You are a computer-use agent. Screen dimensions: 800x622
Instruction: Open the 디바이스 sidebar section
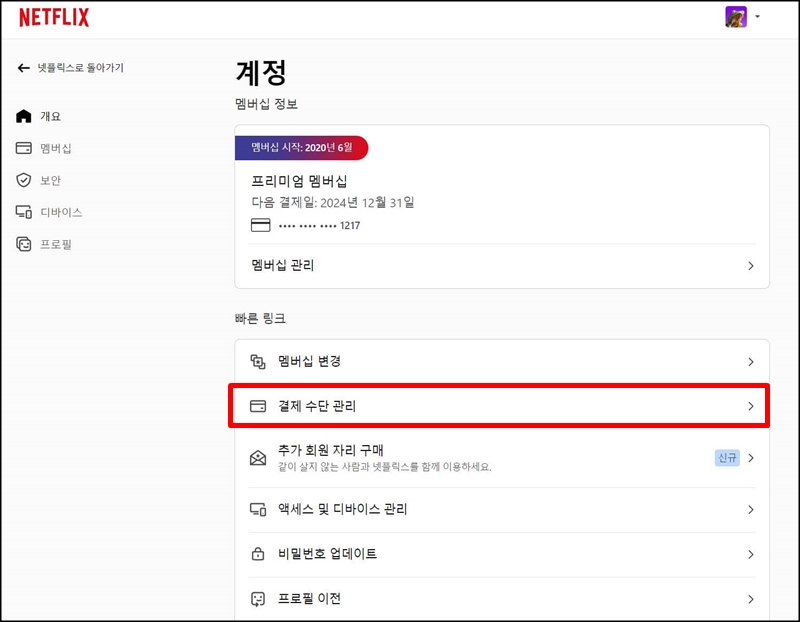(x=61, y=212)
